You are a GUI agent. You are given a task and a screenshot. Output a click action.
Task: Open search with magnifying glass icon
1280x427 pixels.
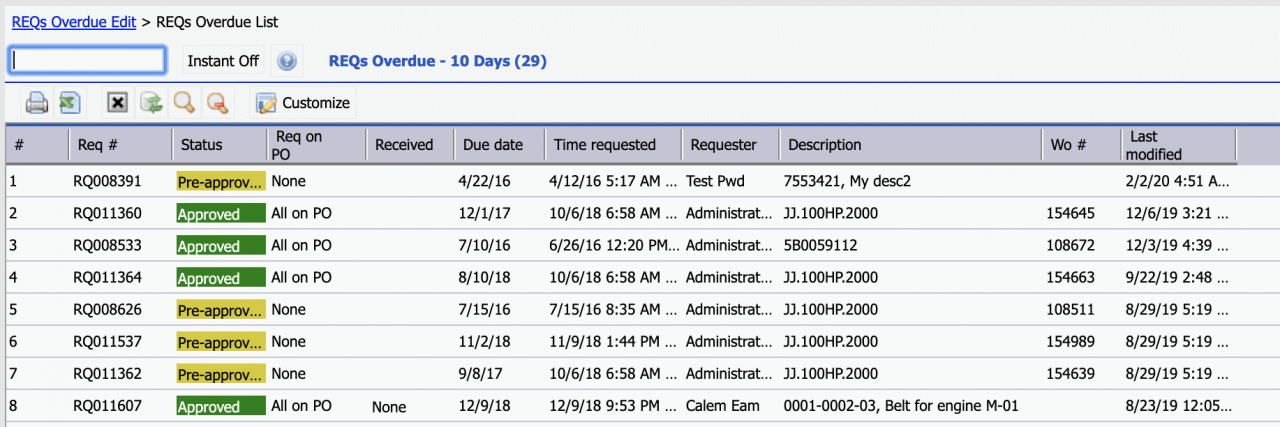(x=184, y=102)
